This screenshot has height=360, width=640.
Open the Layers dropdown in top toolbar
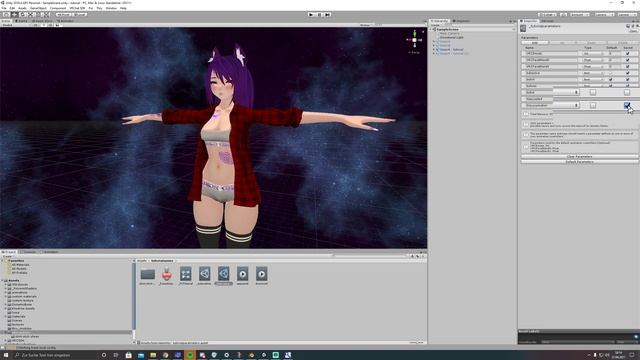pyautogui.click(x=604, y=14)
